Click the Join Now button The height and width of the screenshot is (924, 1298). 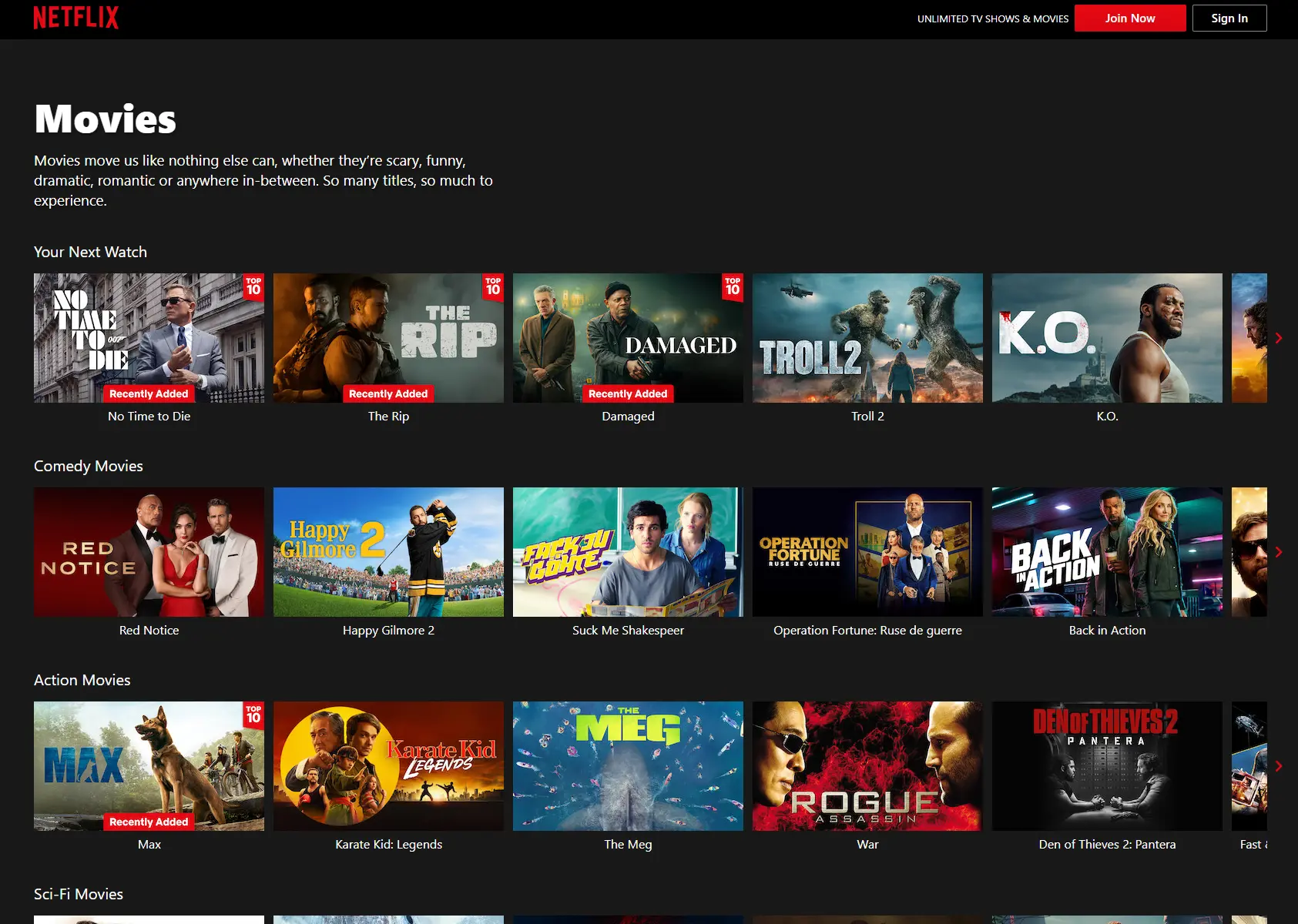1130,18
